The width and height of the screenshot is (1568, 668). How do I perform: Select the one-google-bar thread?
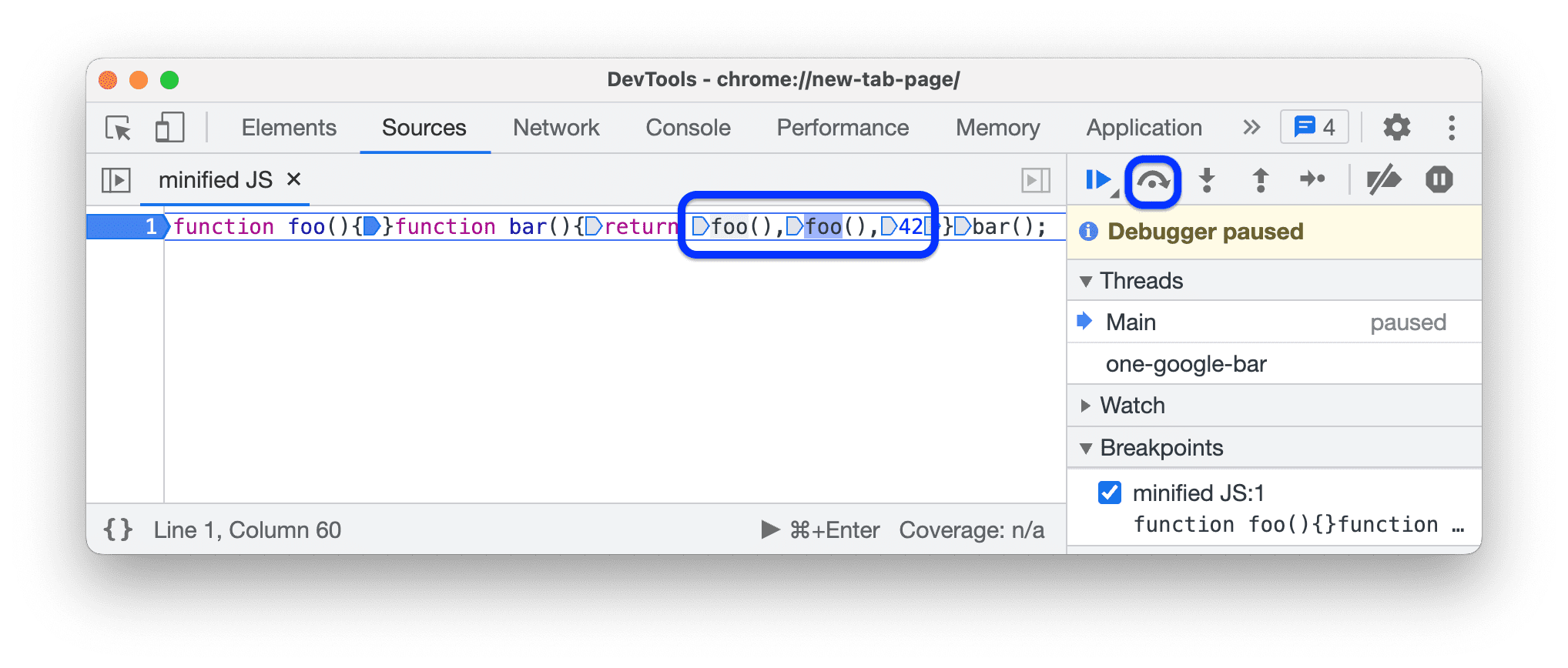point(1186,364)
